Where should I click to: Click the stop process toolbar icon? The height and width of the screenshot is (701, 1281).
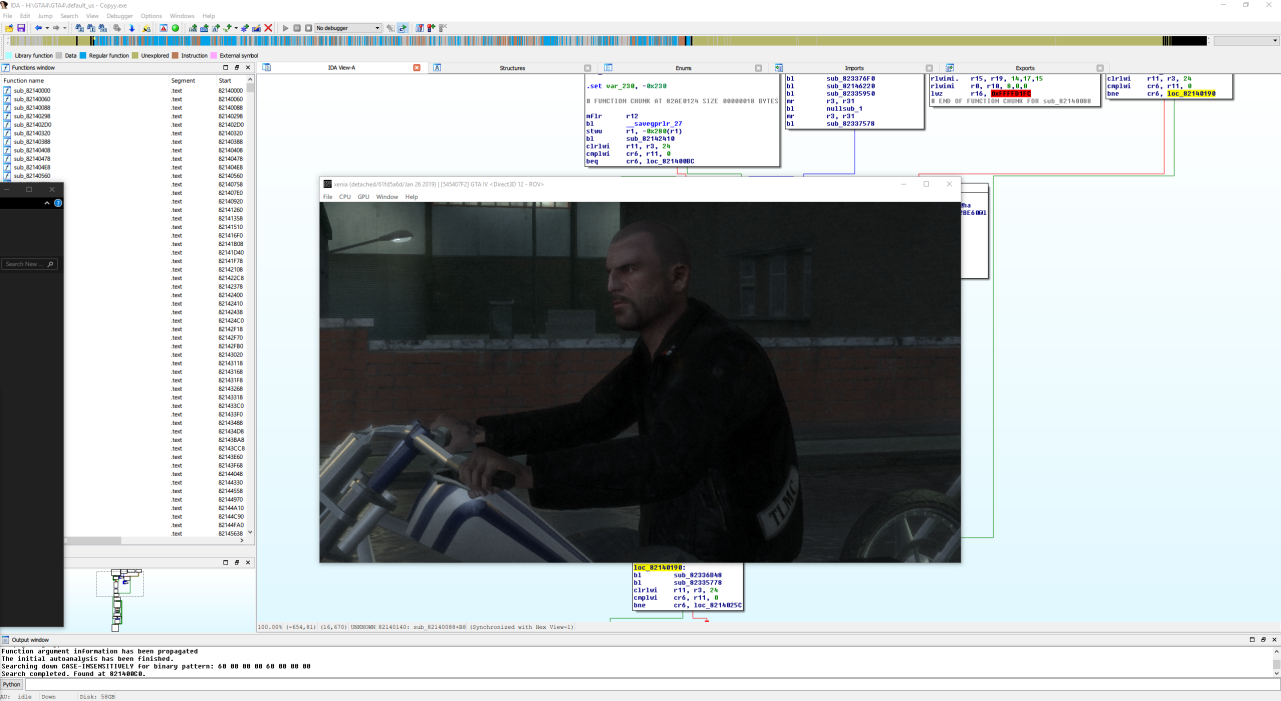click(x=308, y=28)
